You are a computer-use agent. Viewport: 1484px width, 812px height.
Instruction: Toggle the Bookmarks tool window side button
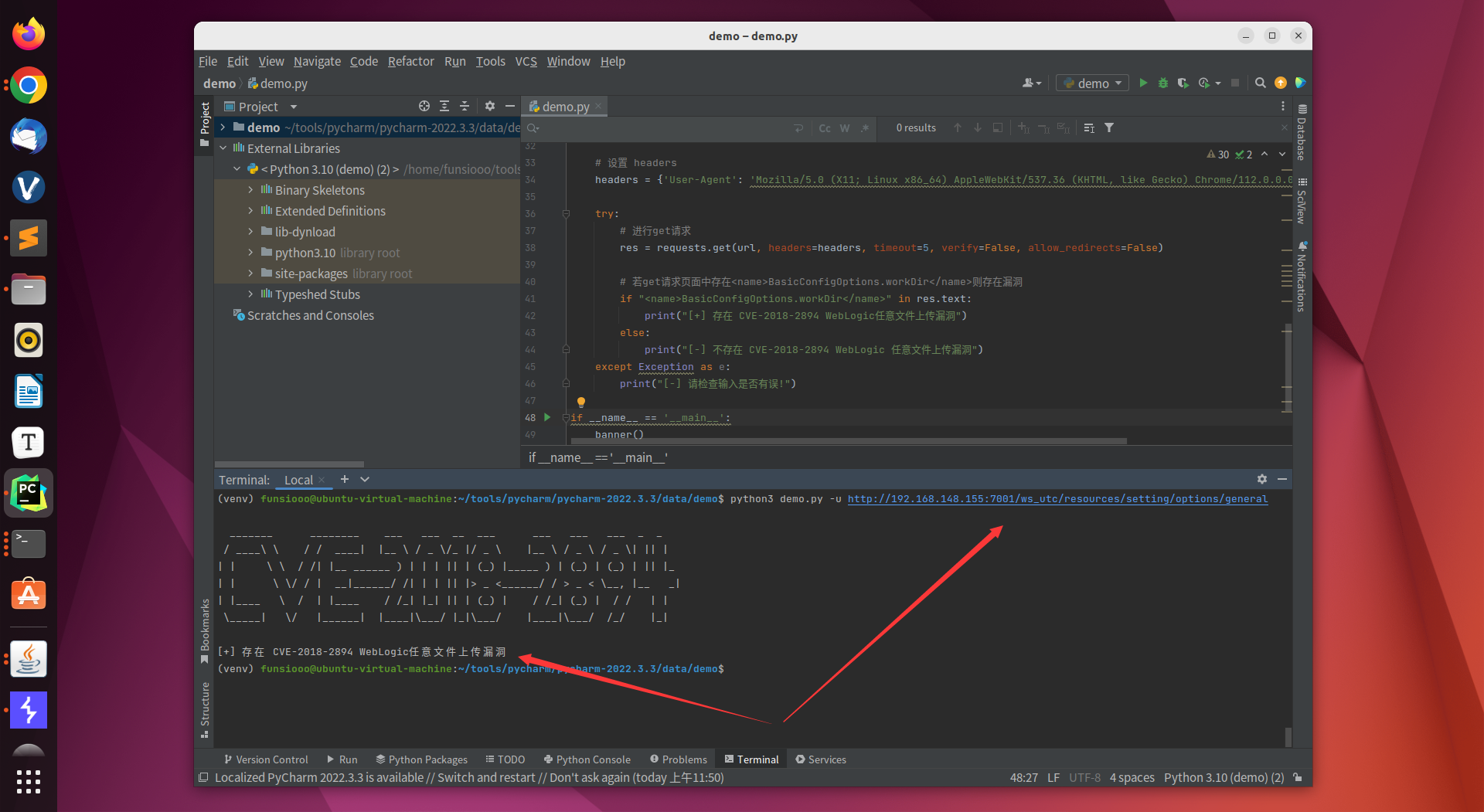click(x=205, y=630)
